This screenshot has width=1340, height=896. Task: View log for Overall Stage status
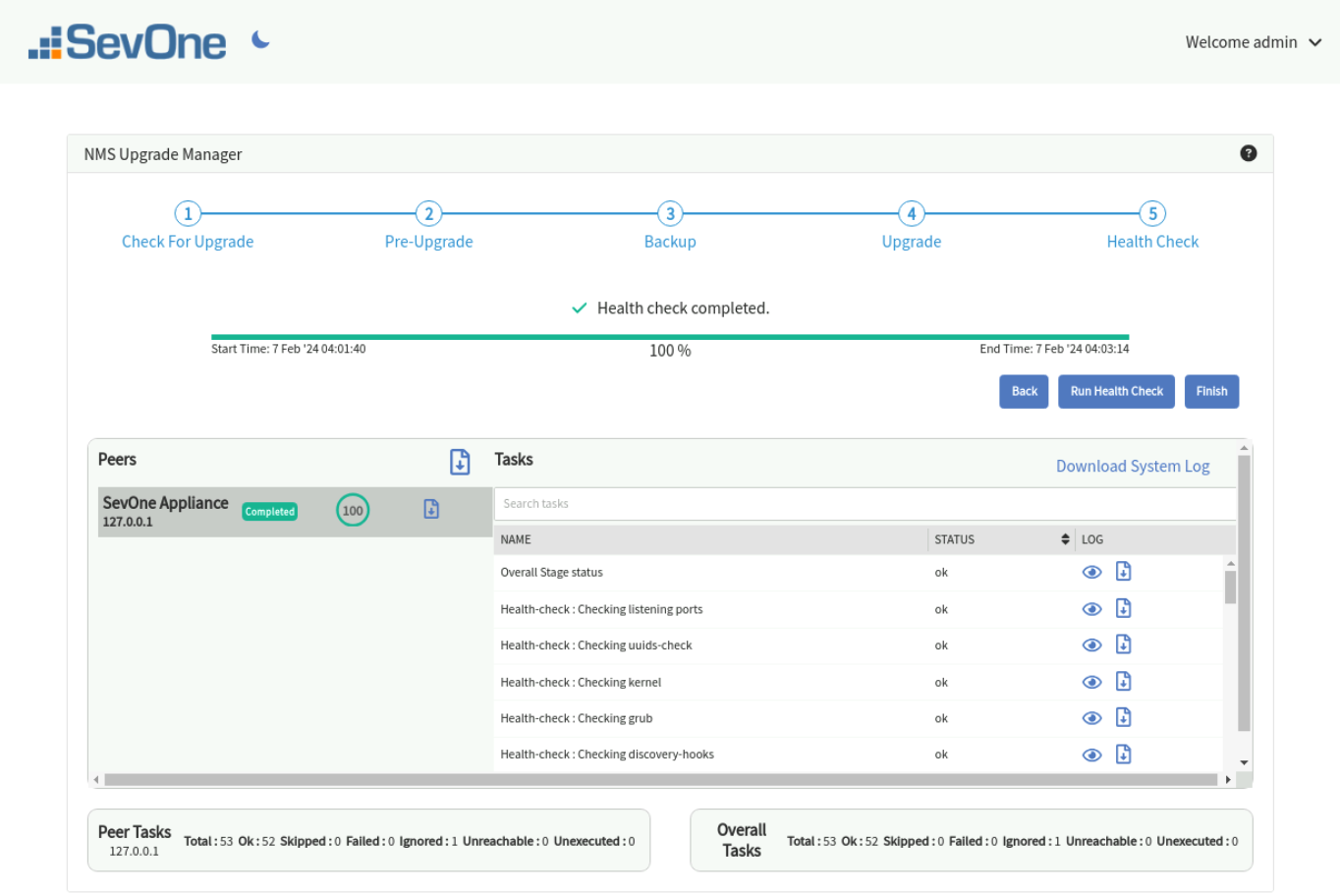[1091, 573]
